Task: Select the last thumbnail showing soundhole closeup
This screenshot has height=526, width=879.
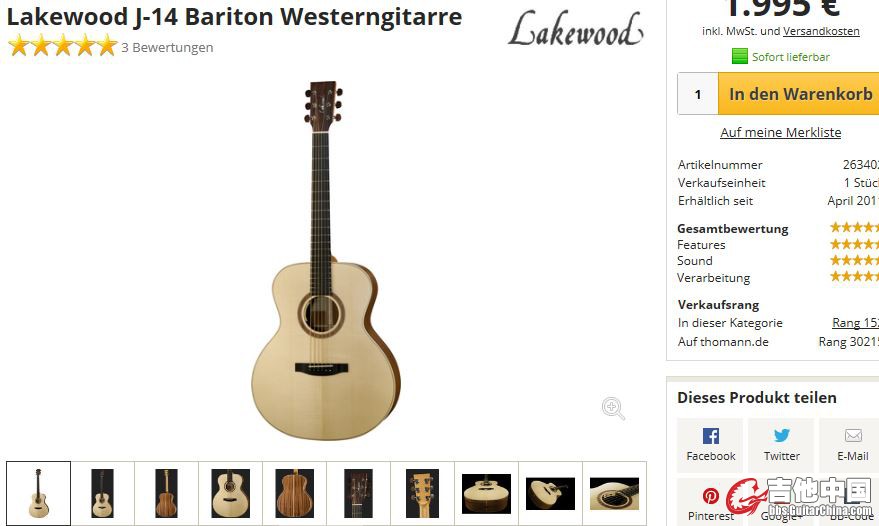Action: [x=614, y=493]
